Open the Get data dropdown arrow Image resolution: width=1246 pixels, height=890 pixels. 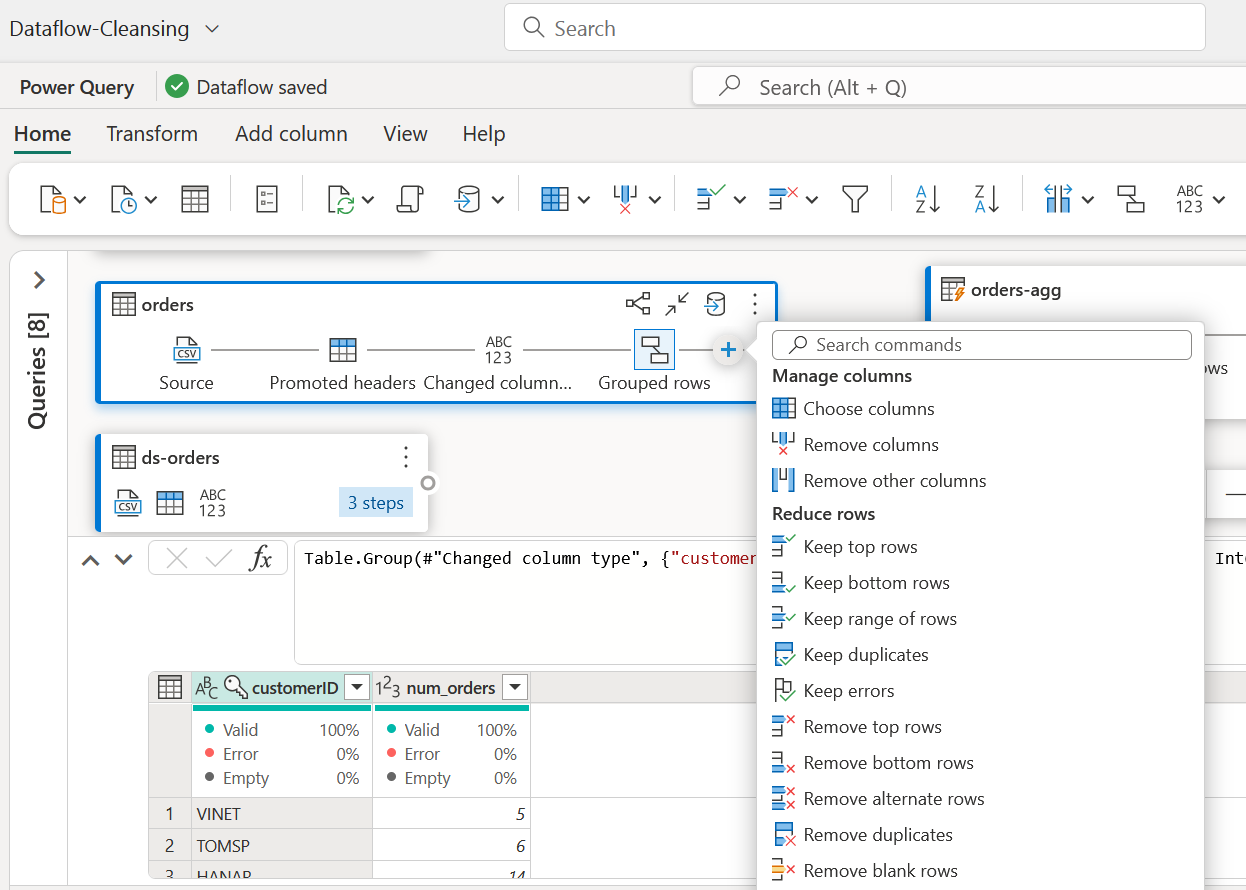pos(81,200)
